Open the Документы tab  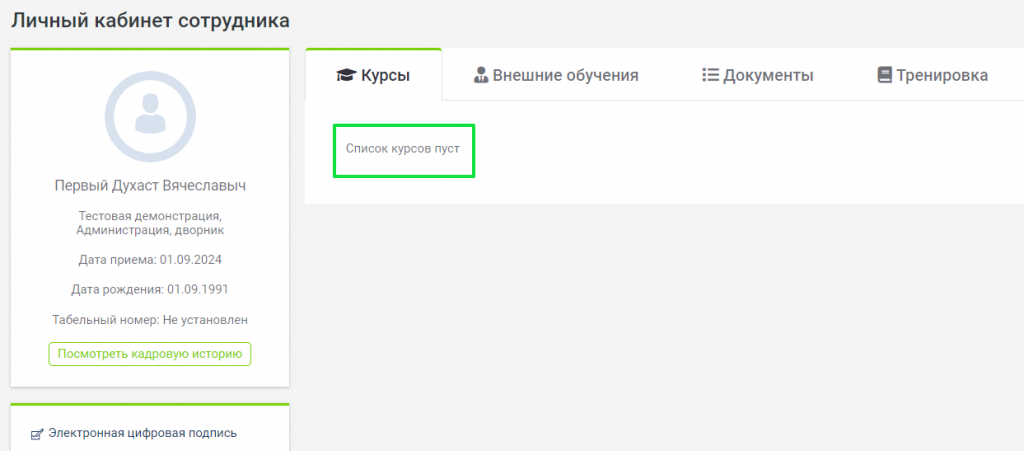click(758, 75)
